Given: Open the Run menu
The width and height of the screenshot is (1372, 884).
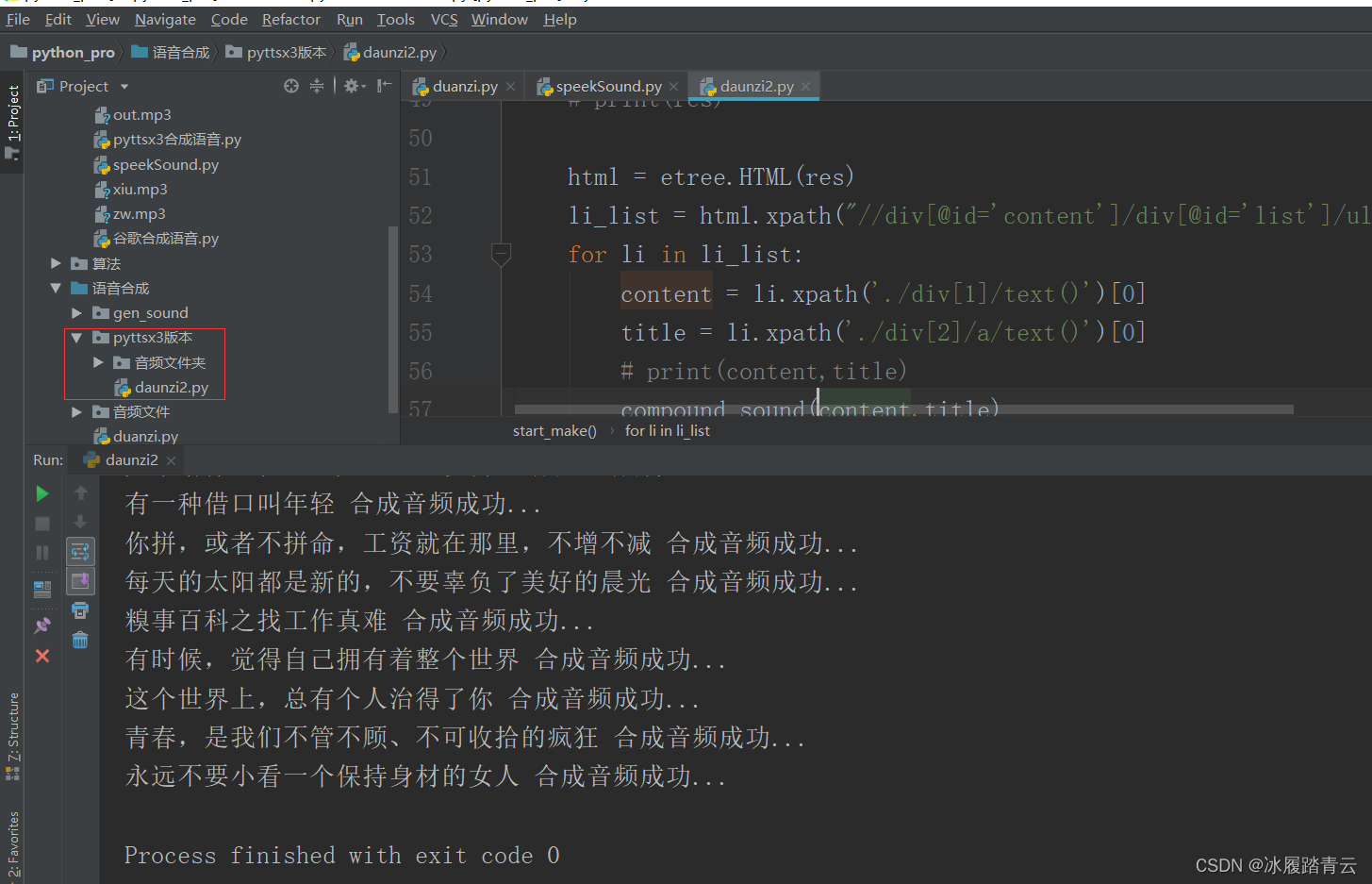Looking at the screenshot, I should coord(350,19).
